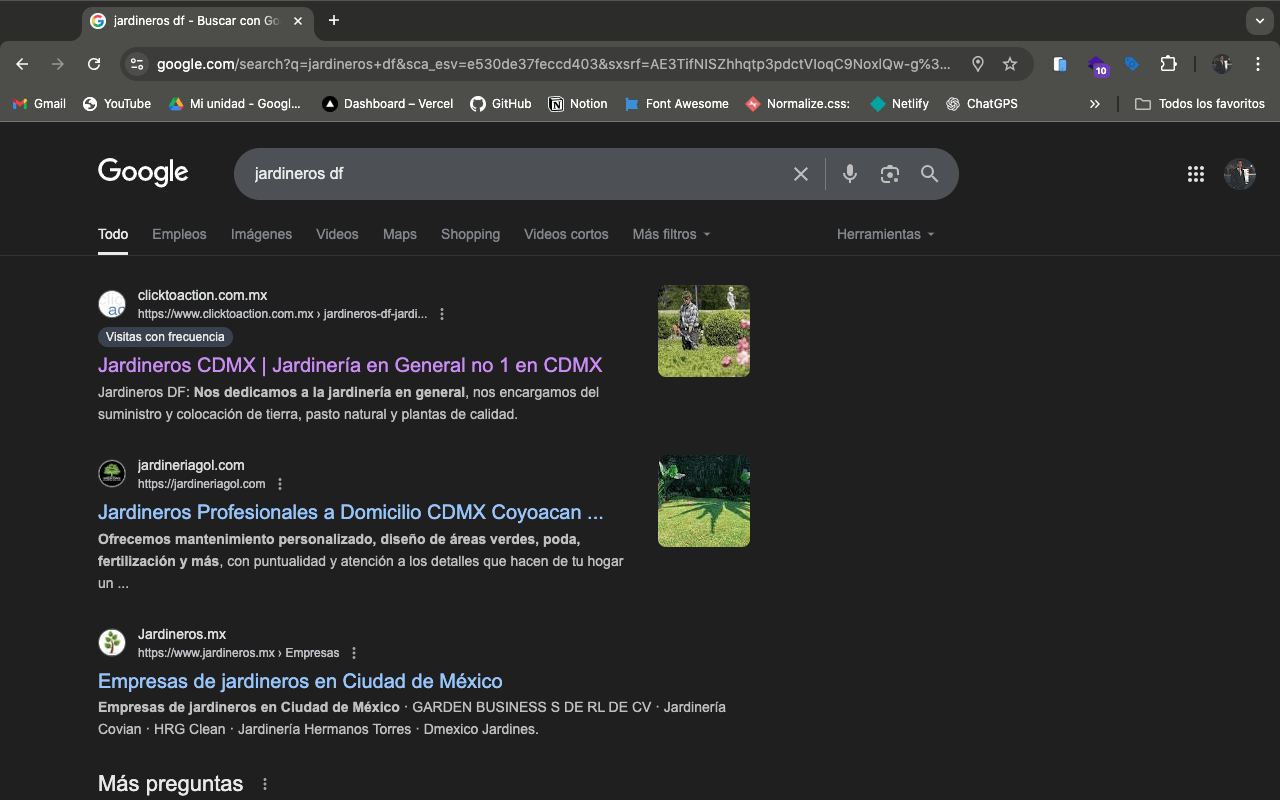Expand Herramientas dropdown
1280x800 pixels.
886,234
